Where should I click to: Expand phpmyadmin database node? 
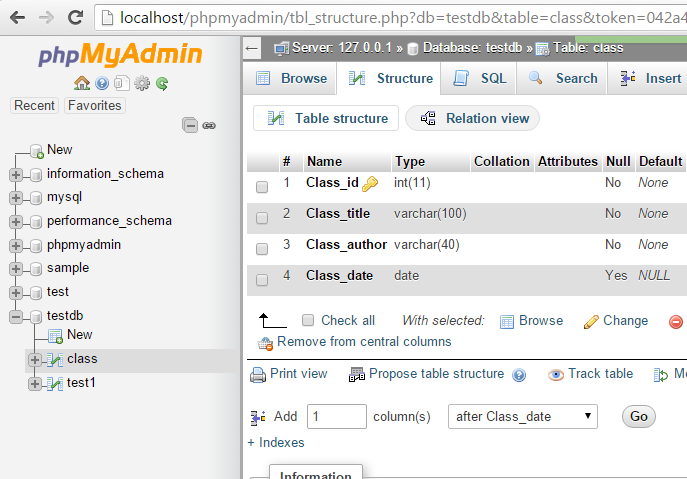(16, 245)
